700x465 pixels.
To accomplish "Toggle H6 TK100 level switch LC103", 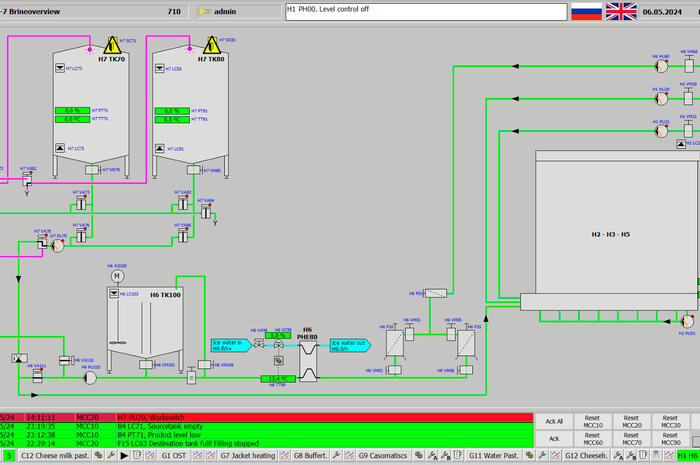I will [x=114, y=293].
